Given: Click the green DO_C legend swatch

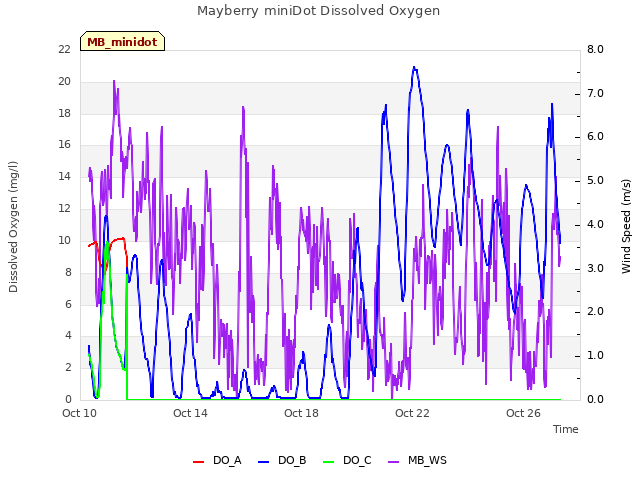Looking at the screenshot, I should click(329, 462).
